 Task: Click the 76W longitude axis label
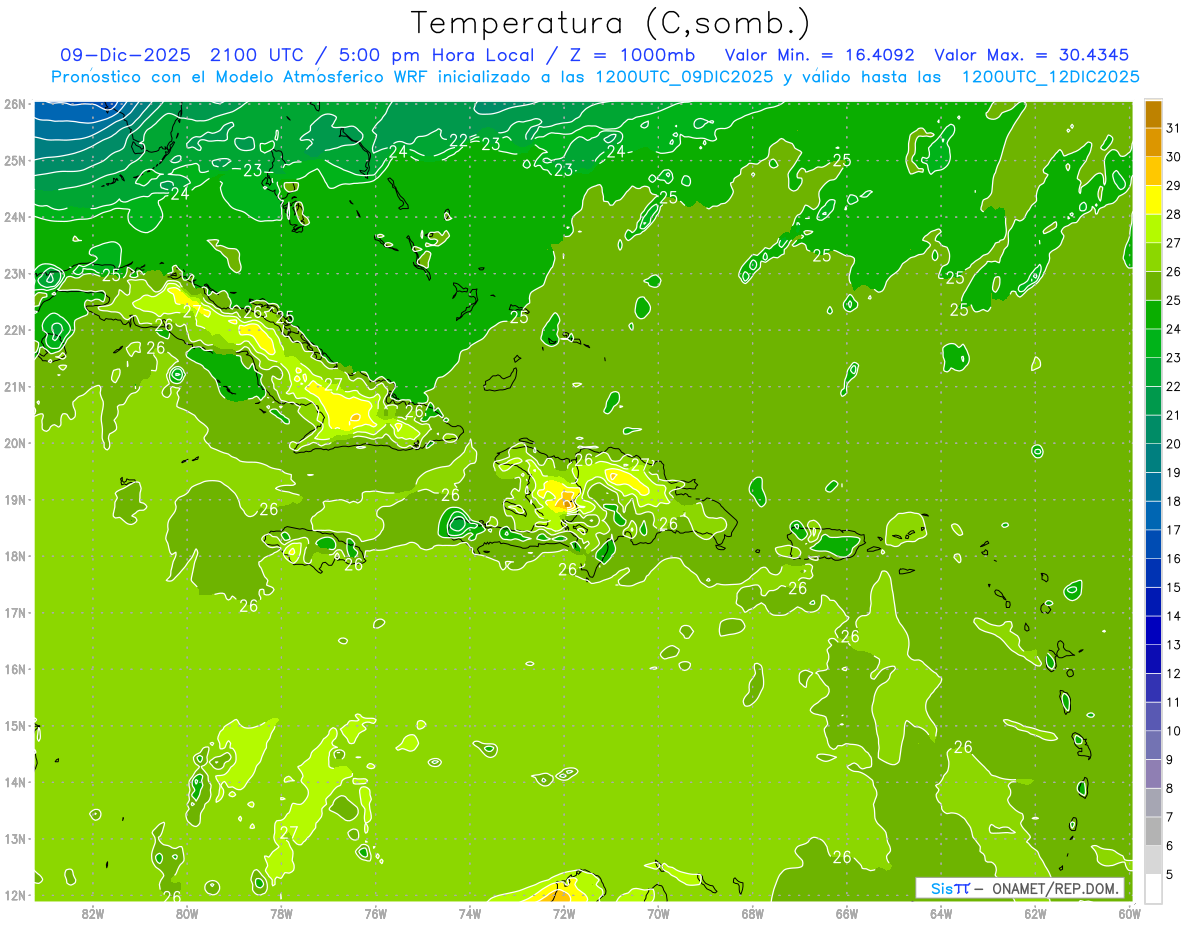[376, 913]
